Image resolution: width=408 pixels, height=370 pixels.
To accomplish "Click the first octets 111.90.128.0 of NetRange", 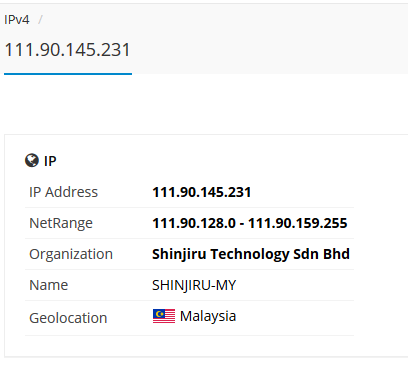I will tap(194, 223).
